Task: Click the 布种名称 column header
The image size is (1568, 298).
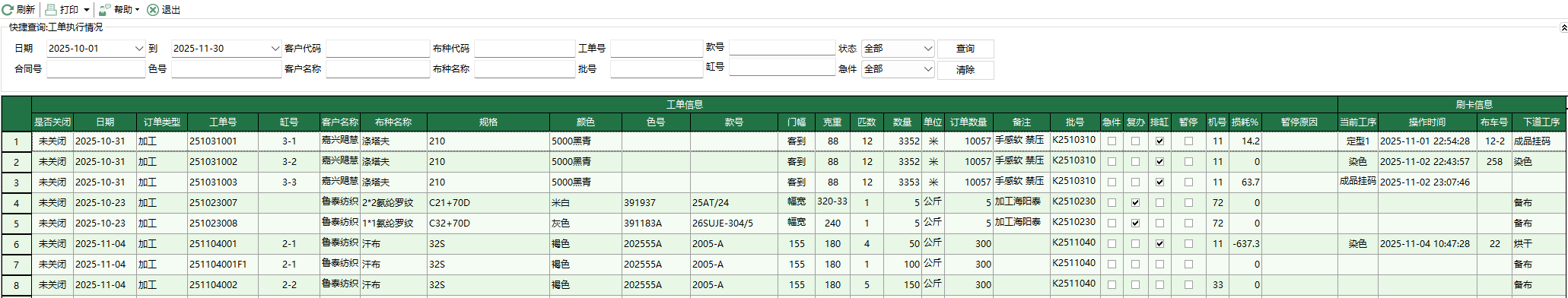Action: 393,122
